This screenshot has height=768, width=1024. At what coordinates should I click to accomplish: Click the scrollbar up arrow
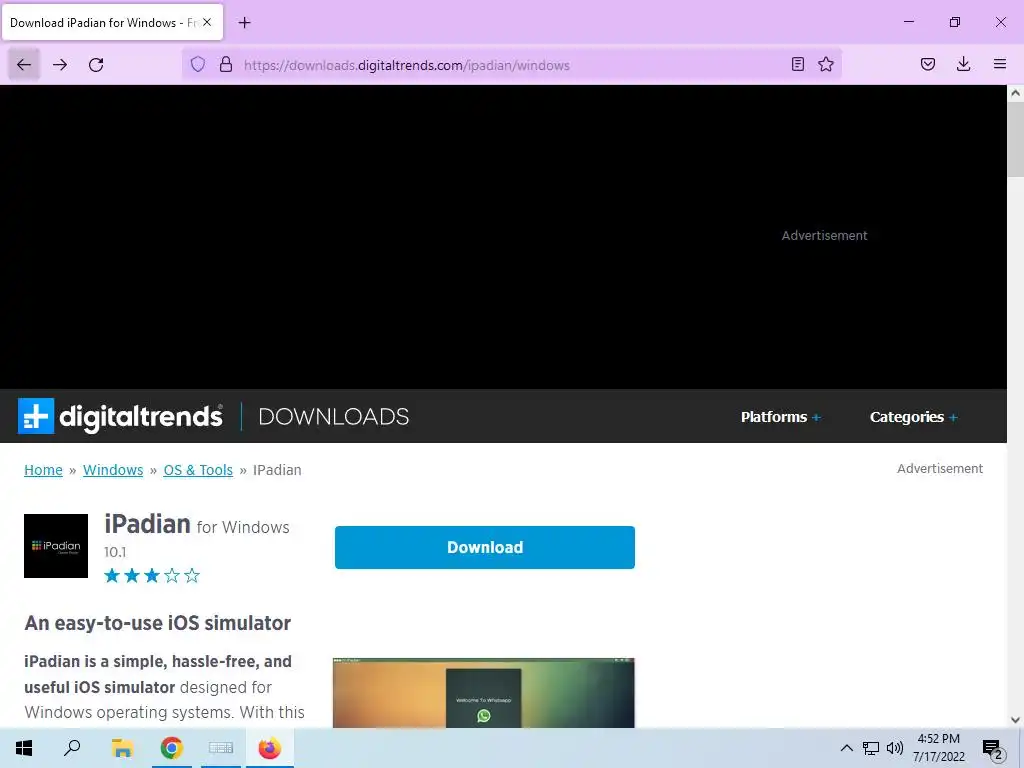pyautogui.click(x=1016, y=93)
